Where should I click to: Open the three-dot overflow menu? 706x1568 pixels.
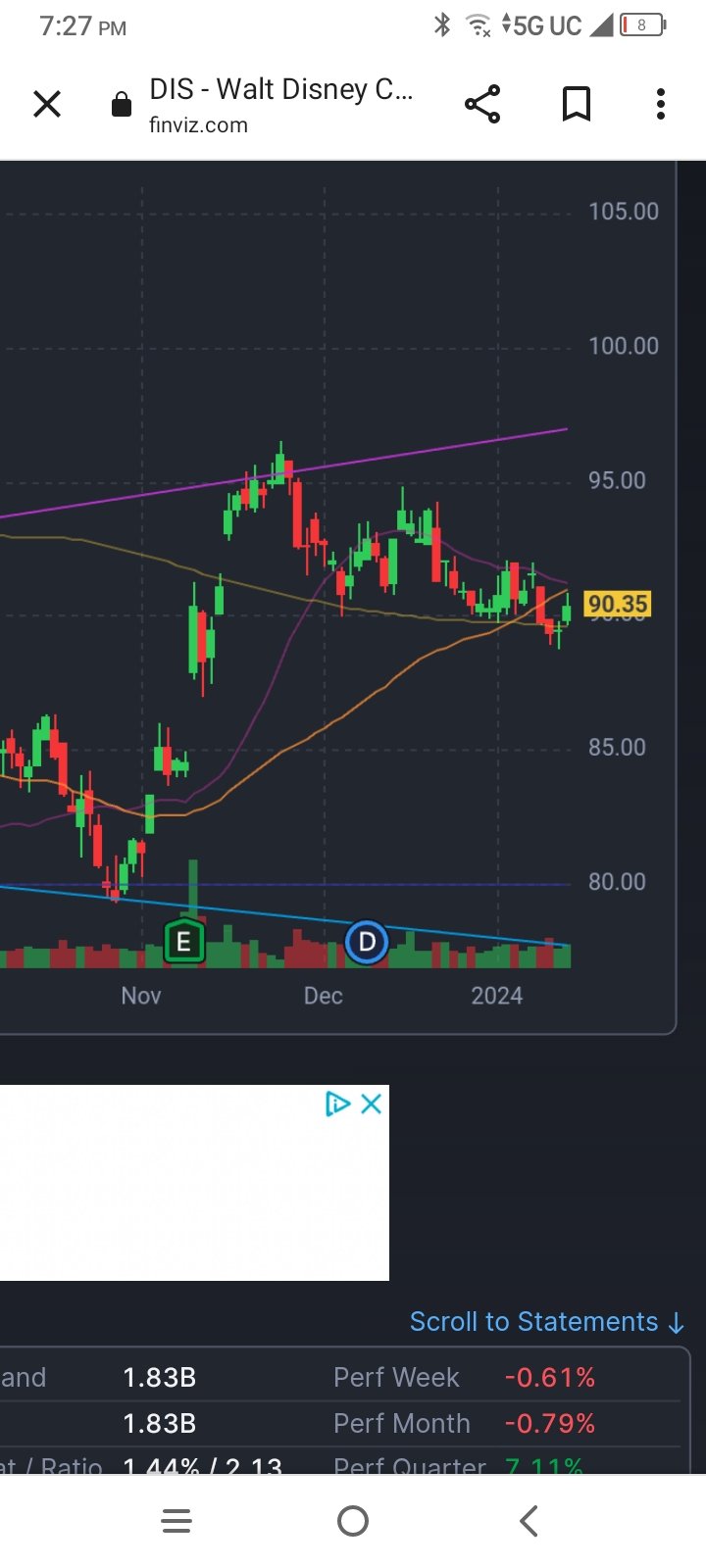pyautogui.click(x=661, y=104)
